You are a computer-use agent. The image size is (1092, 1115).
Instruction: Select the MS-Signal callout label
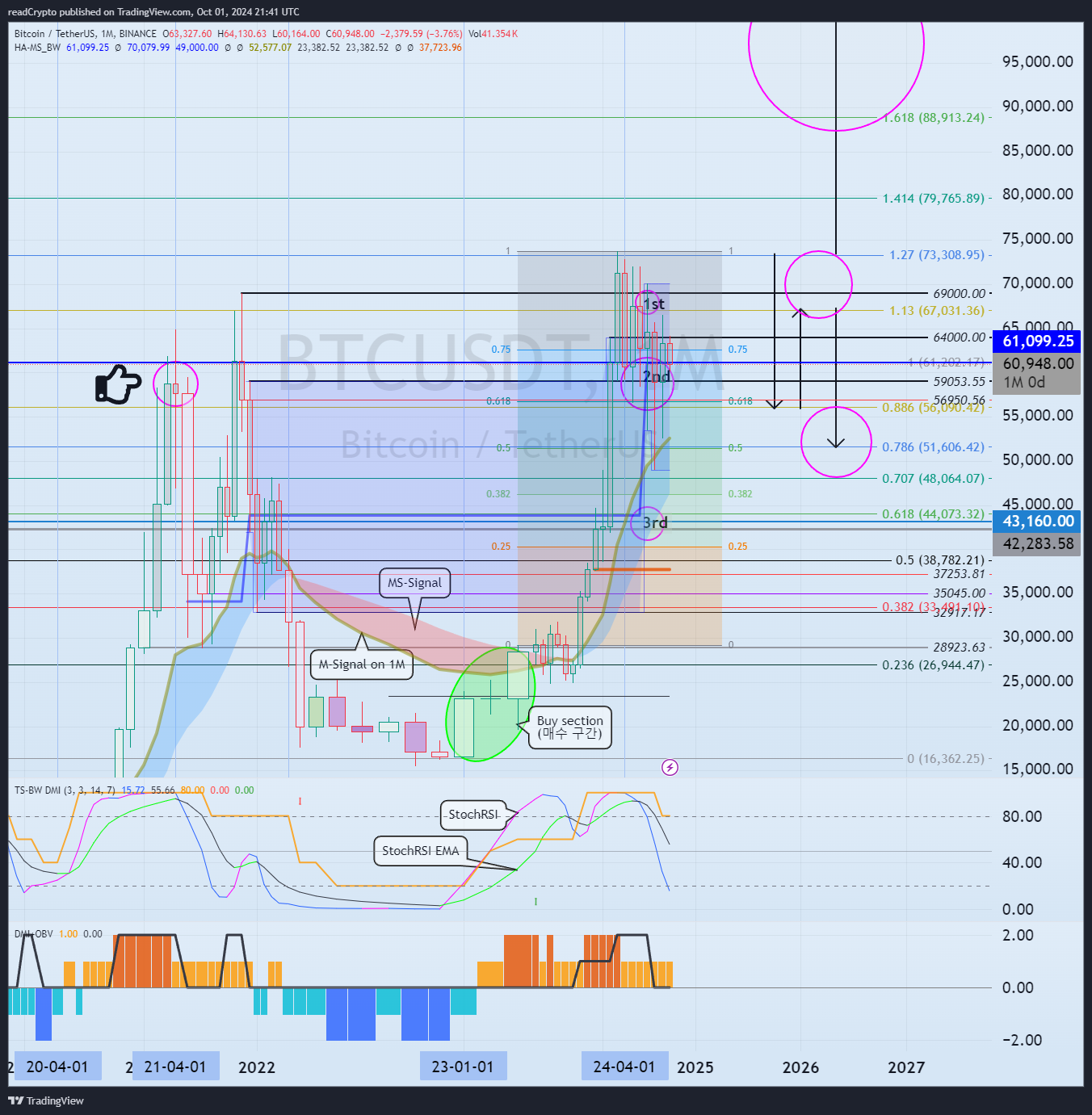[x=414, y=583]
